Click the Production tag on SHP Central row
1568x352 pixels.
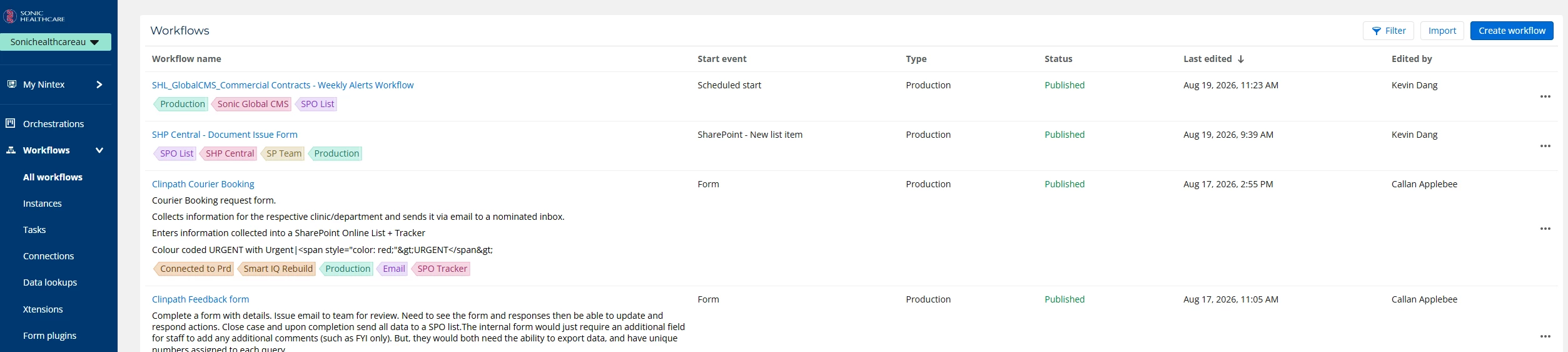tap(335, 153)
